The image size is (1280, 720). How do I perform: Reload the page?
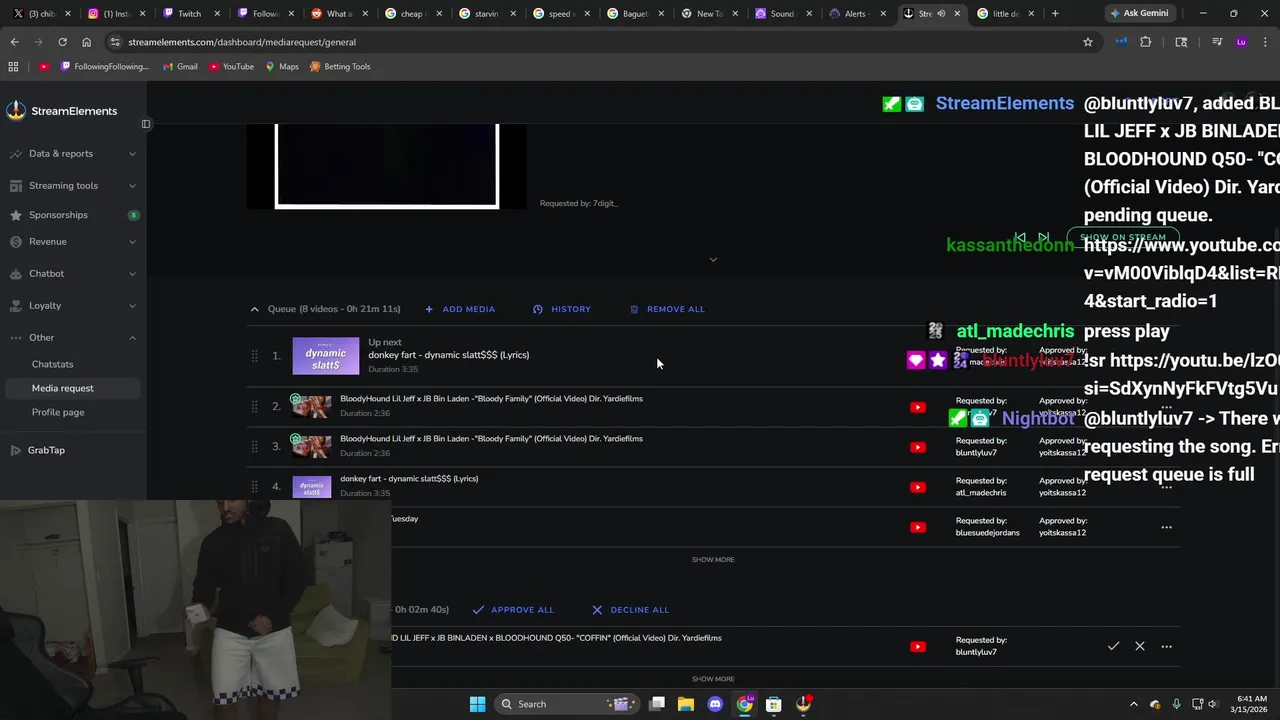(62, 42)
